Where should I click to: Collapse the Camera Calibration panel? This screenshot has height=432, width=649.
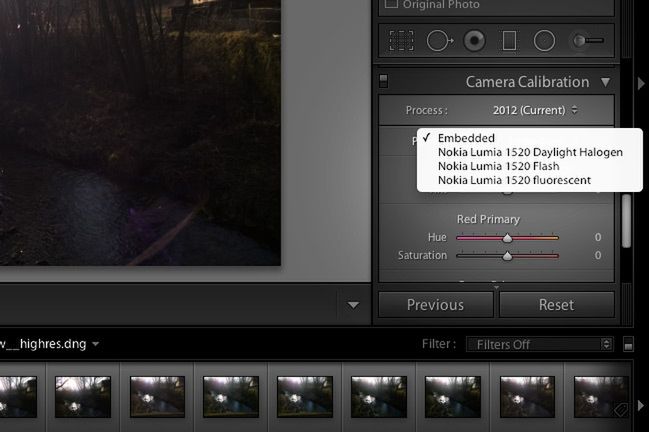coord(605,82)
